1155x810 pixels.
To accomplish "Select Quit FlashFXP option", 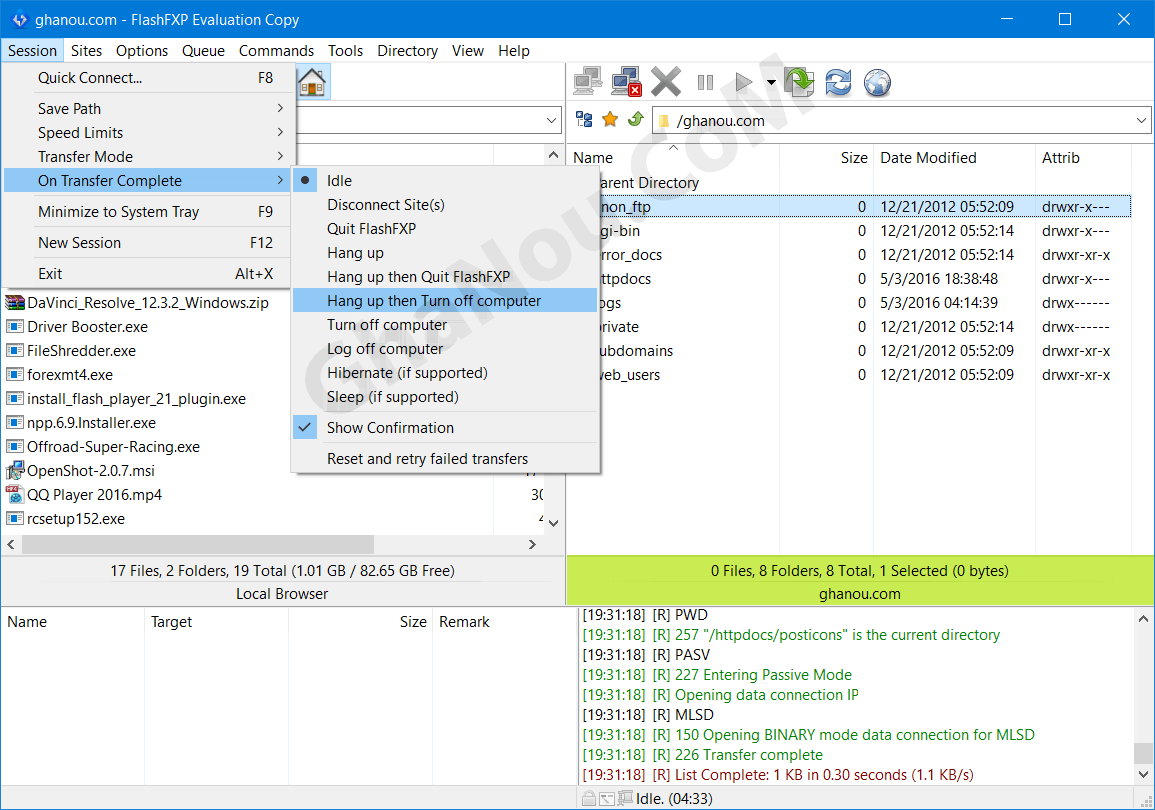I will pyautogui.click(x=445, y=229).
